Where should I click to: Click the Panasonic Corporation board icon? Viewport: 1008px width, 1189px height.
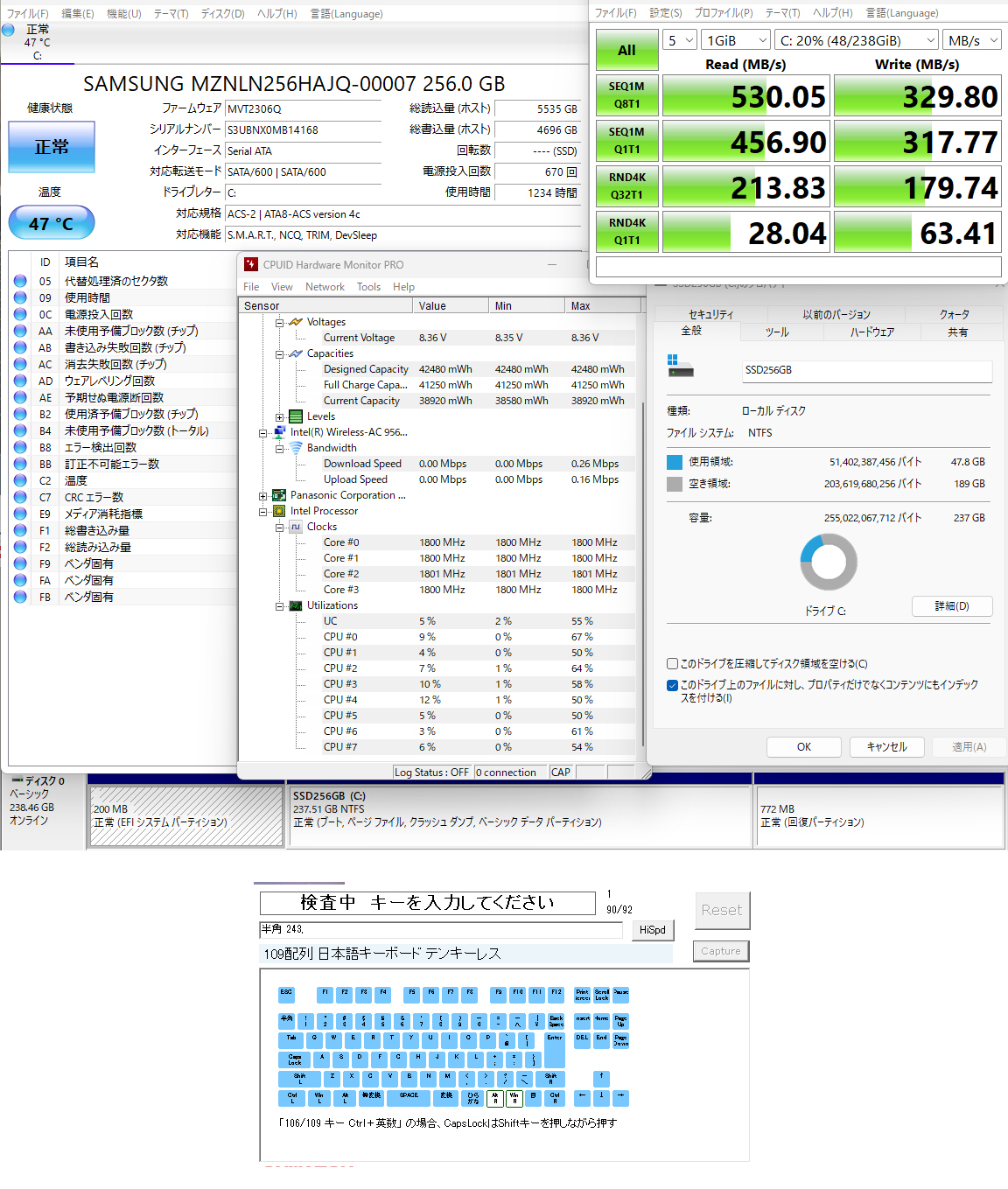click(279, 495)
